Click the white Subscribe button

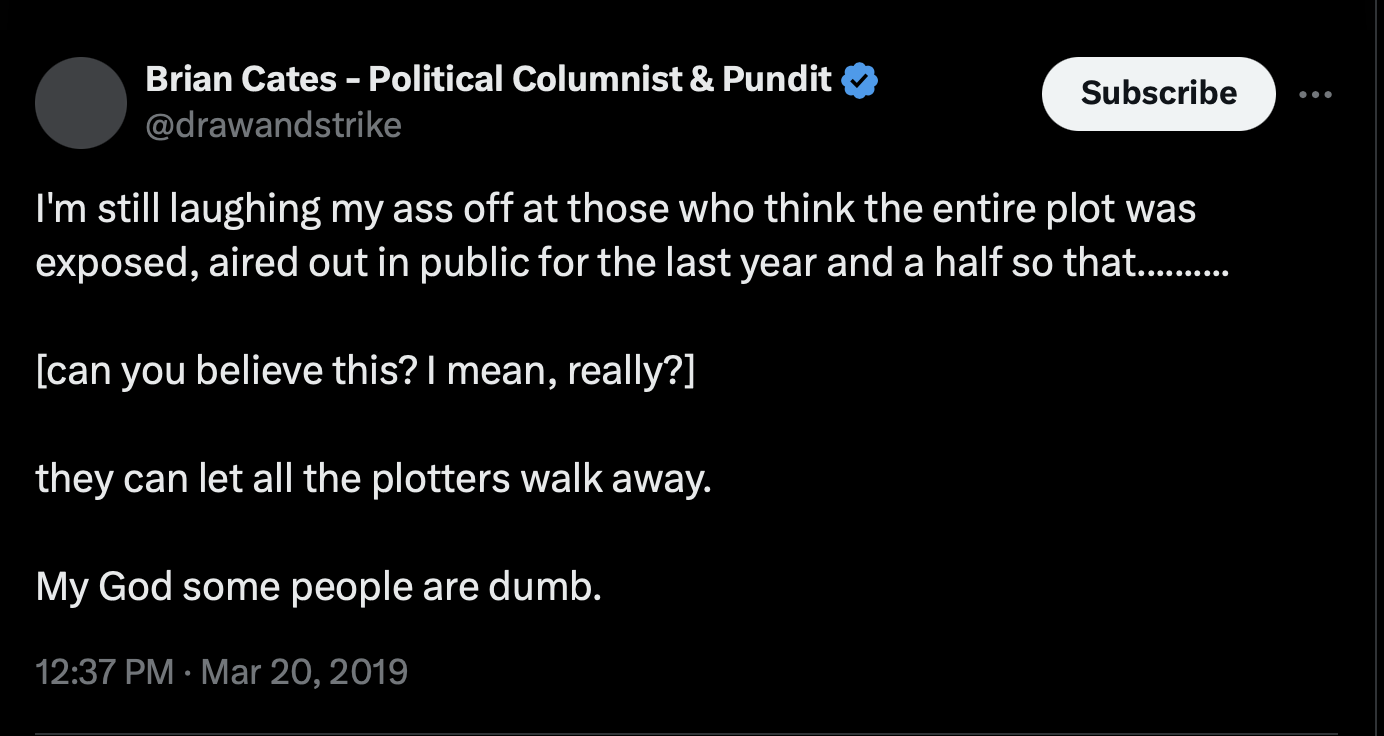(x=1159, y=93)
